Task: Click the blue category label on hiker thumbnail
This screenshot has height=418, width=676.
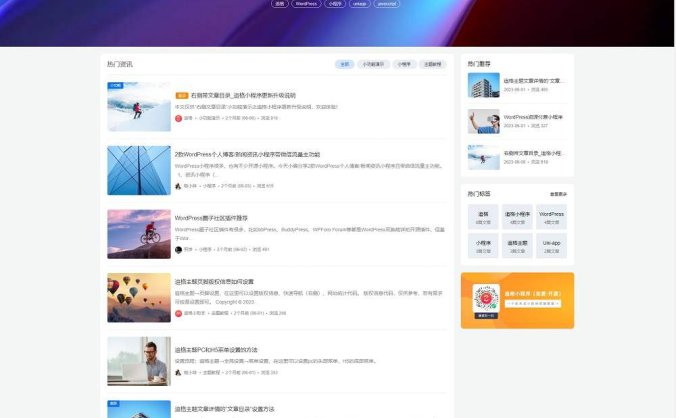Action: 116,85
